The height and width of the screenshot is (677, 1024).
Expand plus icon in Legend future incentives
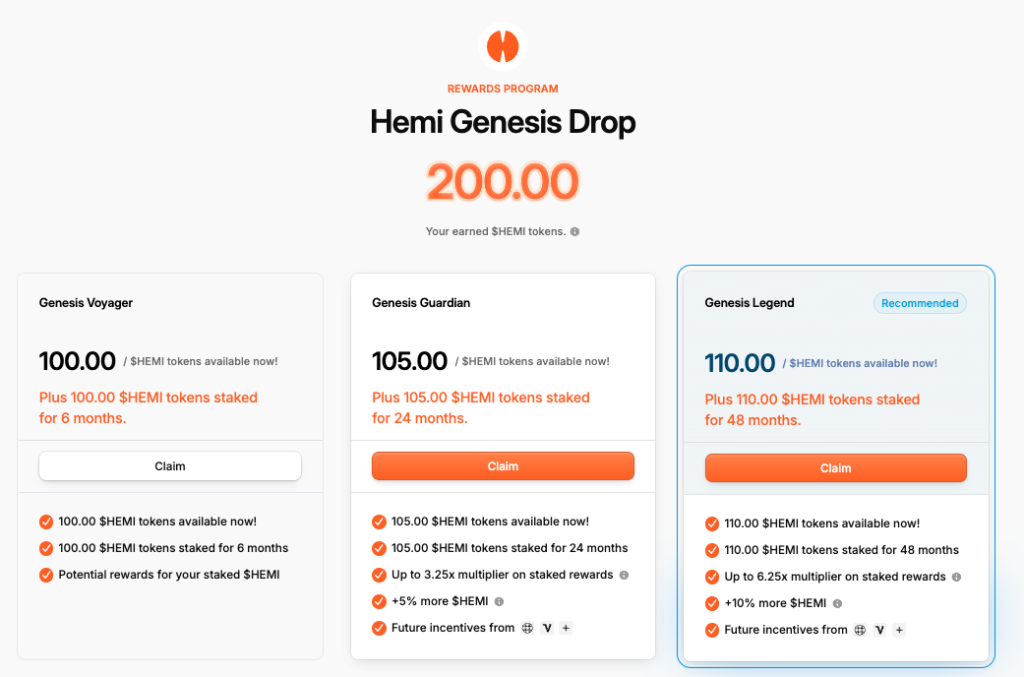coord(899,630)
